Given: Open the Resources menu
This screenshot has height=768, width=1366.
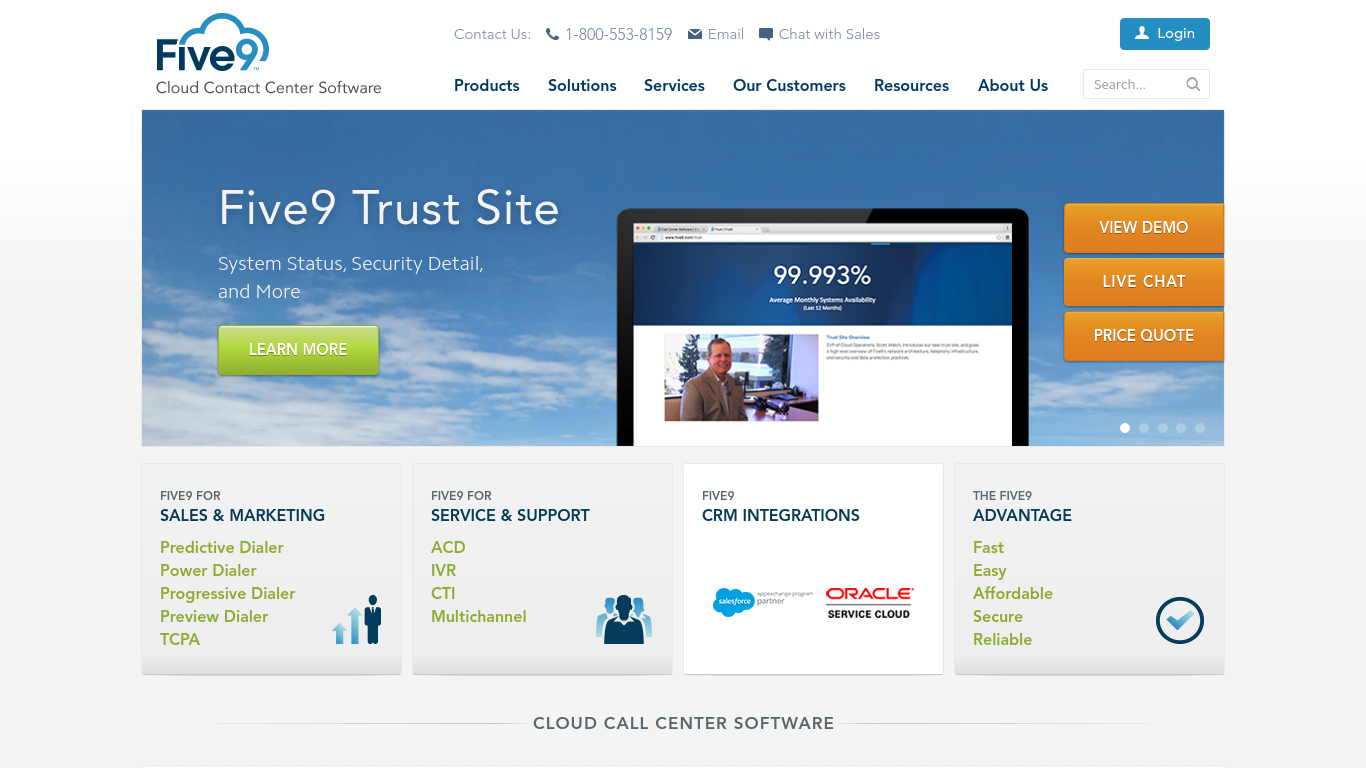Looking at the screenshot, I should (911, 86).
